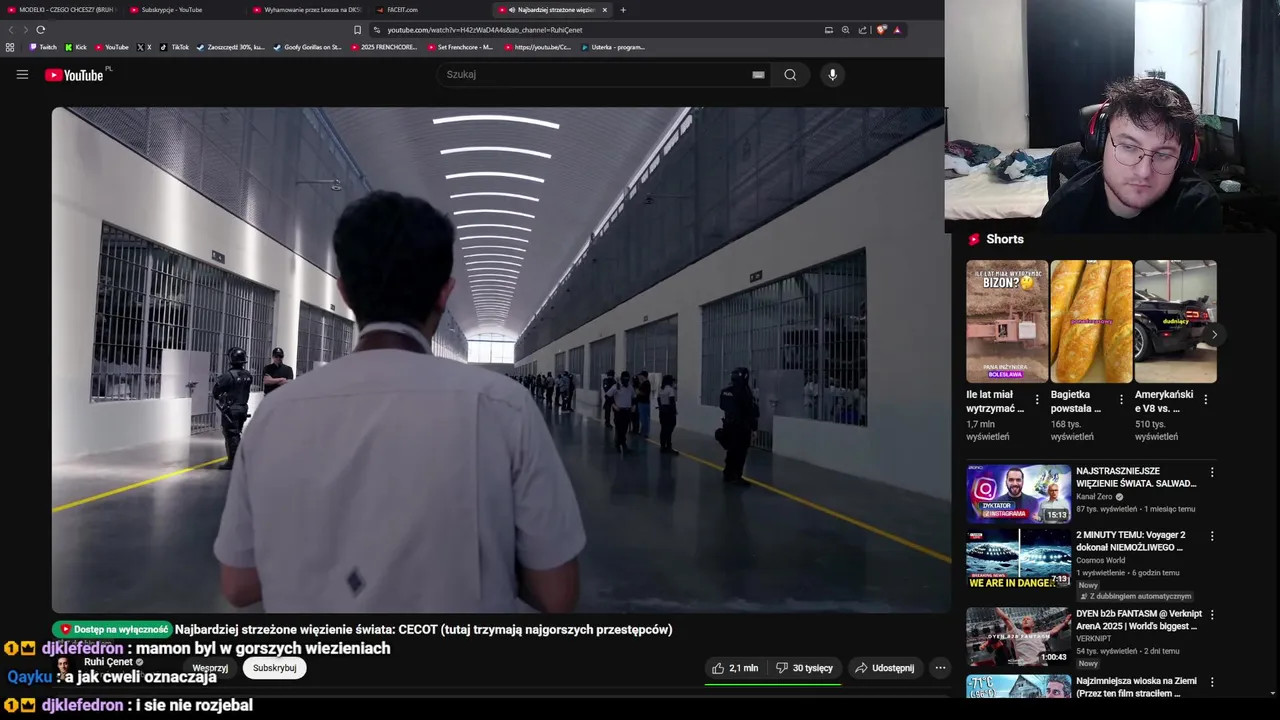The width and height of the screenshot is (1280, 720).
Task: Start voice search with the microphone
Action: (832, 74)
